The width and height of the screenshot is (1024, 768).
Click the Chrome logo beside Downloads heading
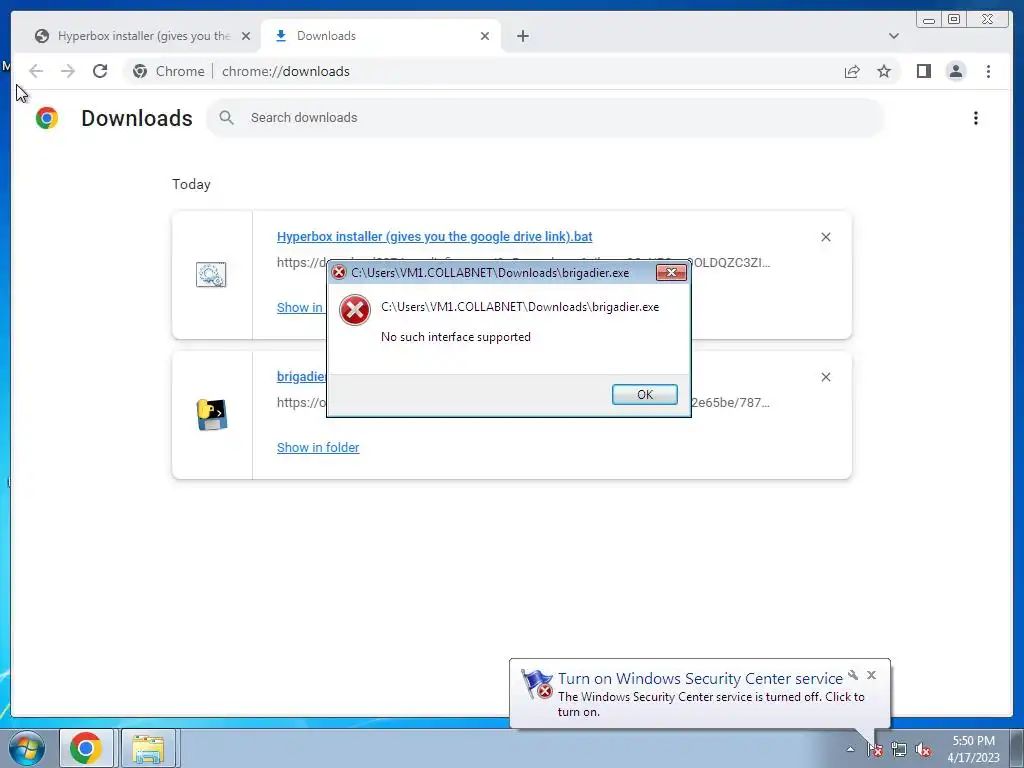pos(47,118)
